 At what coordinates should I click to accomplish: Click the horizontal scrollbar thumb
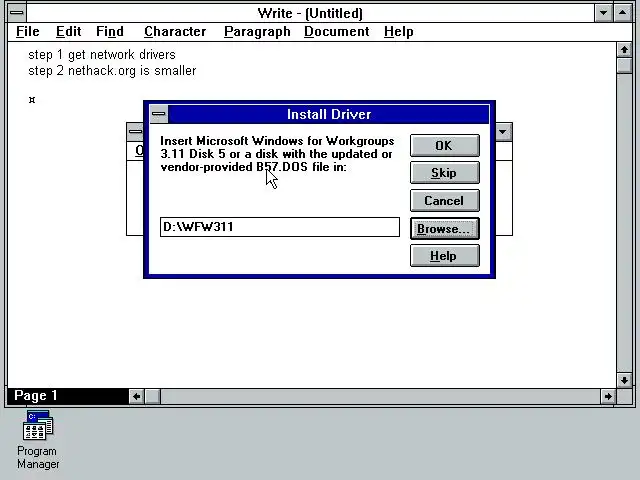coord(153,396)
